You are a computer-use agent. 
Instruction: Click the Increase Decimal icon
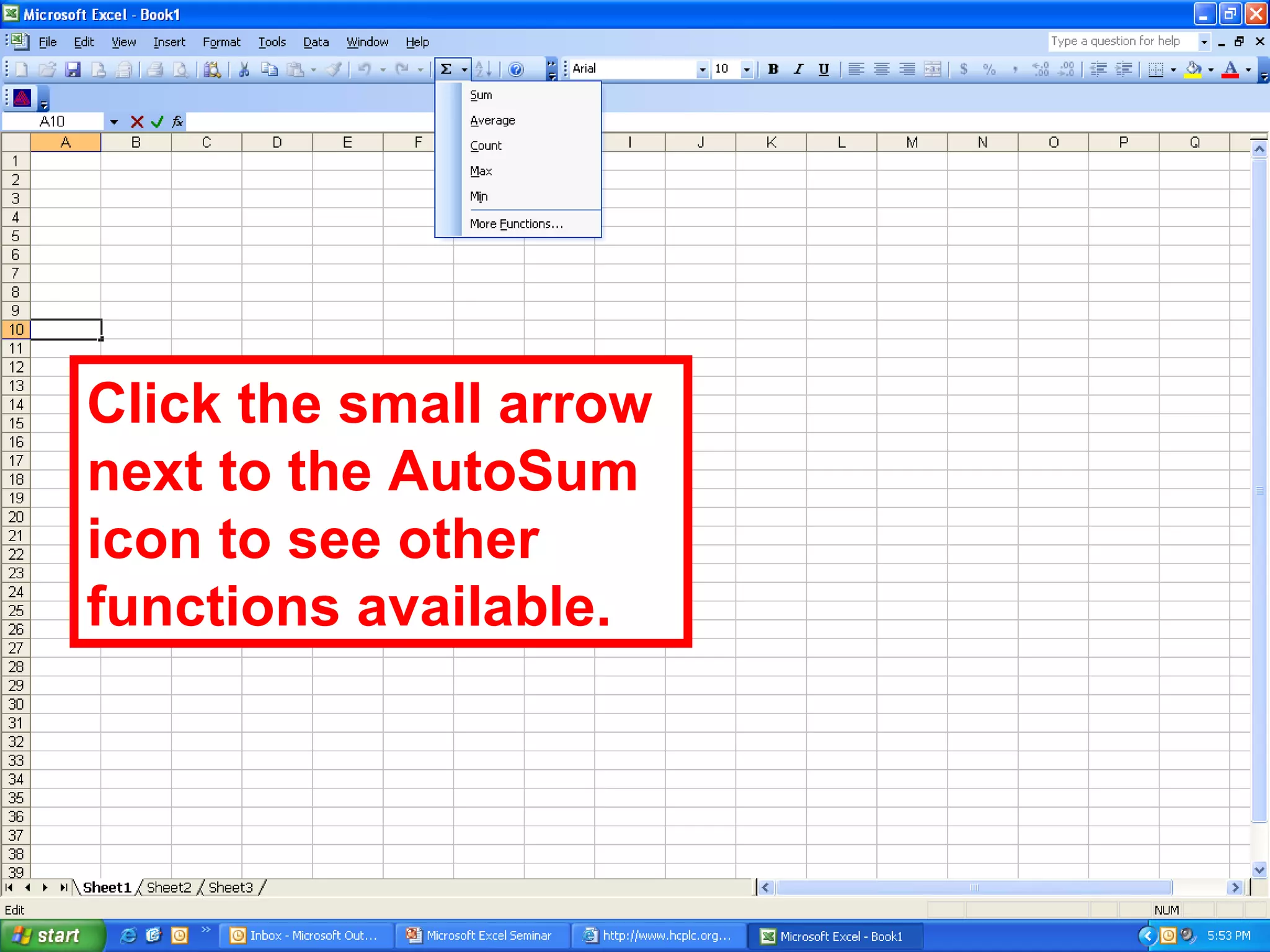tap(1040, 69)
